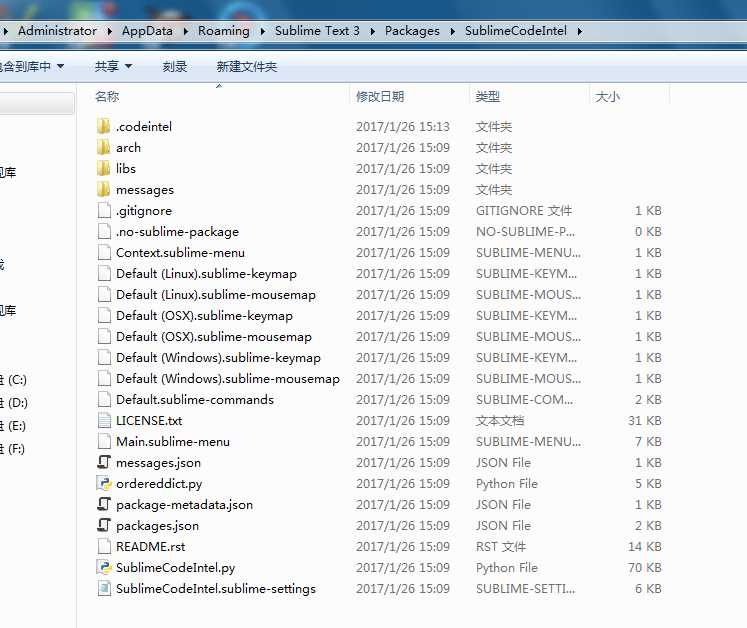747x628 pixels.
Task: Select the packages.json file icon
Action: (104, 525)
